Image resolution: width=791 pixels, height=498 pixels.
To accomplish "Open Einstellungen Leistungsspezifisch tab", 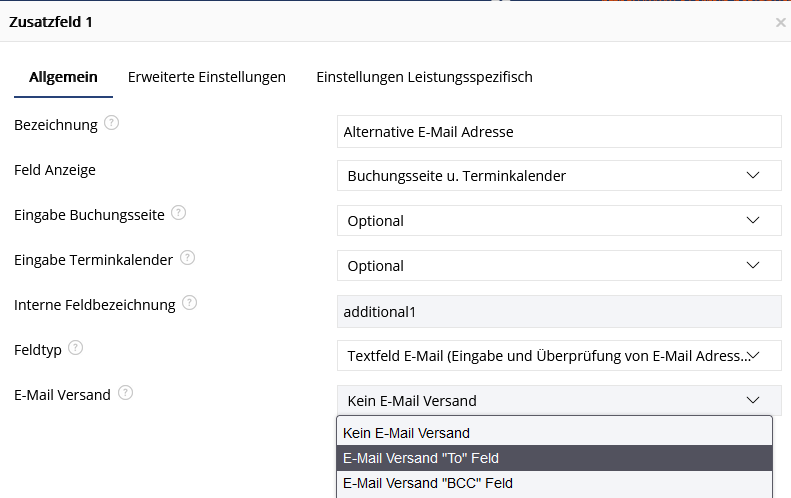I will pyautogui.click(x=424, y=77).
